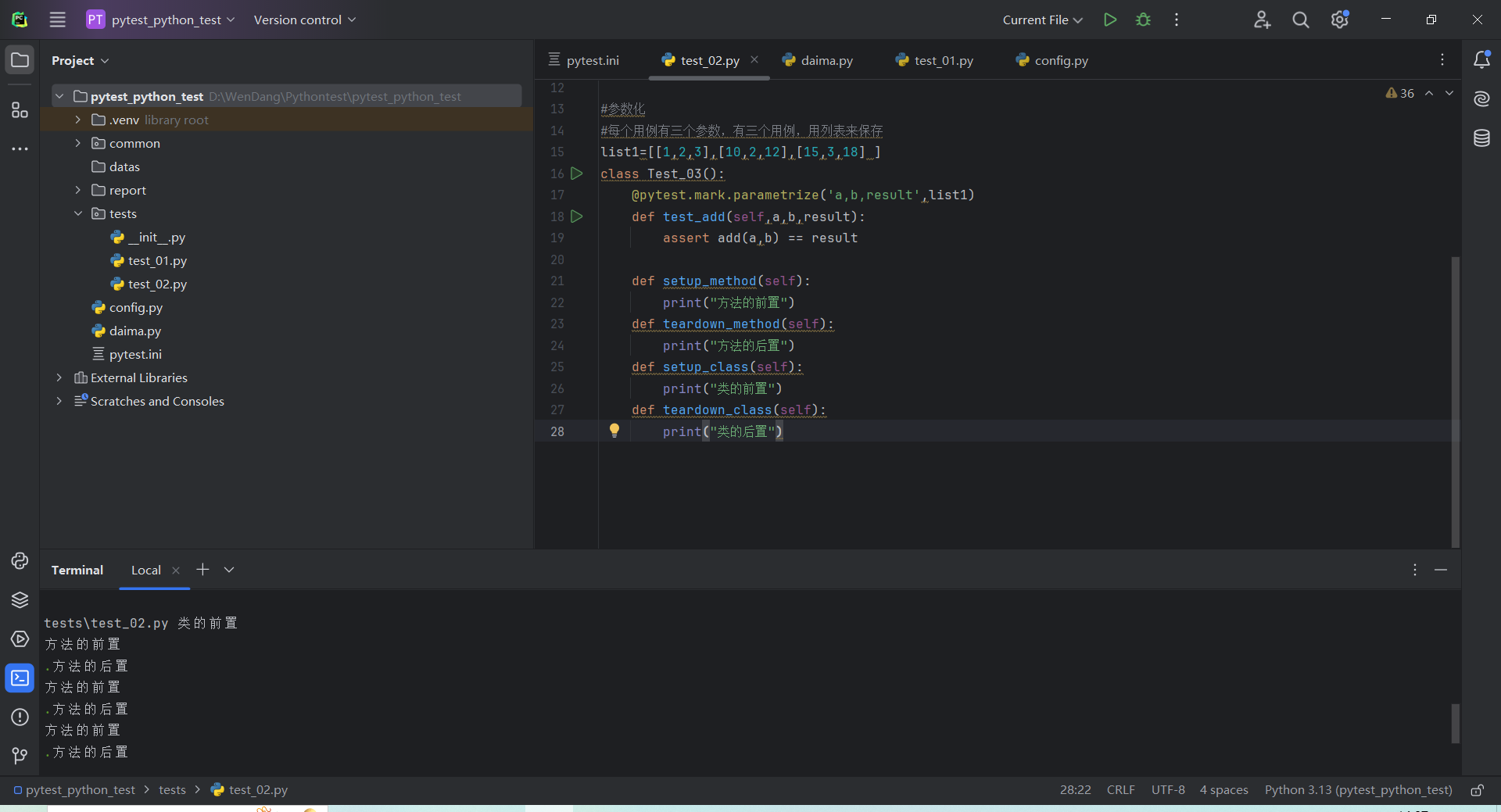Open pytest_python_test project dropdown
Image resolution: width=1501 pixels, height=812 pixels.
coord(160,20)
